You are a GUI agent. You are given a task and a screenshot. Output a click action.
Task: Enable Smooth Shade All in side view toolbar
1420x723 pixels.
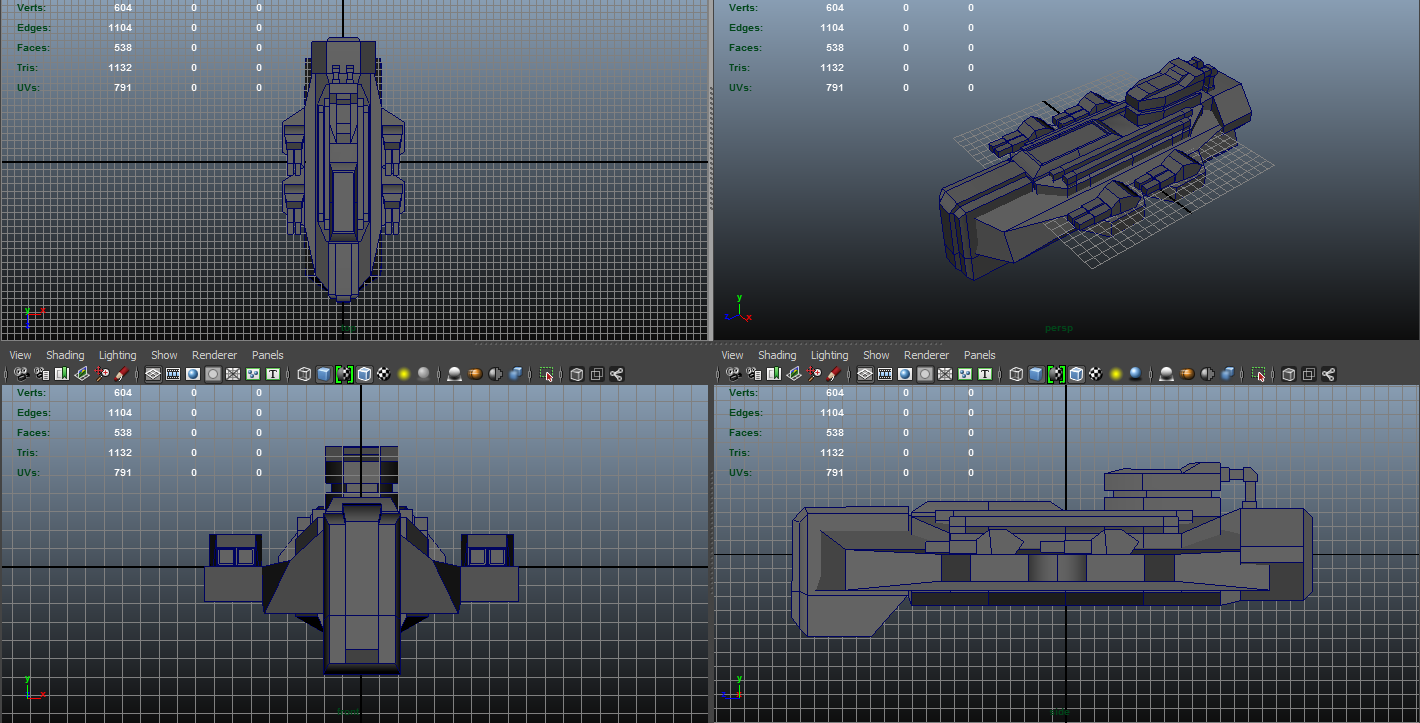click(1036, 374)
